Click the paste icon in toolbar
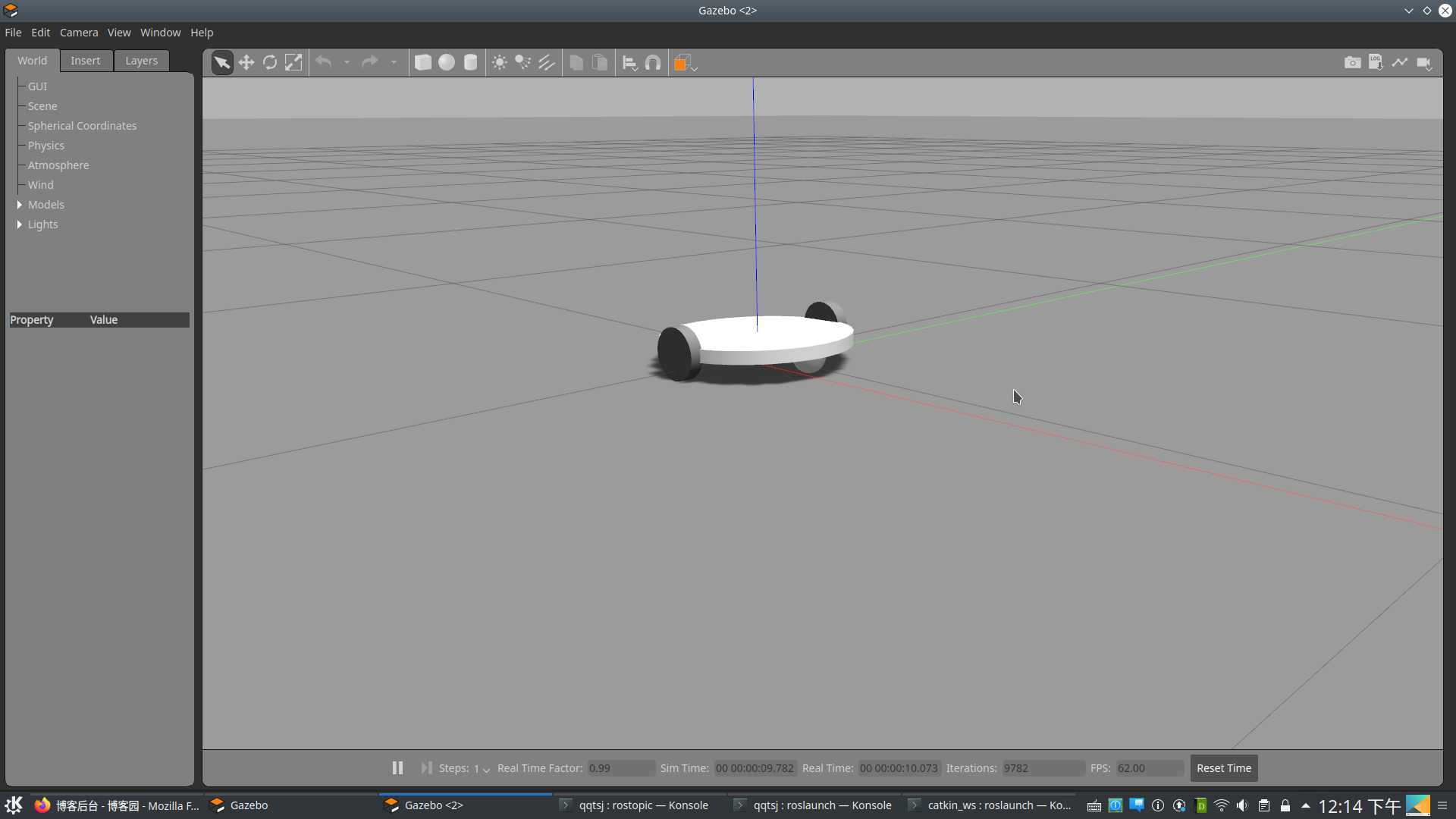The width and height of the screenshot is (1456, 819). pyautogui.click(x=600, y=63)
